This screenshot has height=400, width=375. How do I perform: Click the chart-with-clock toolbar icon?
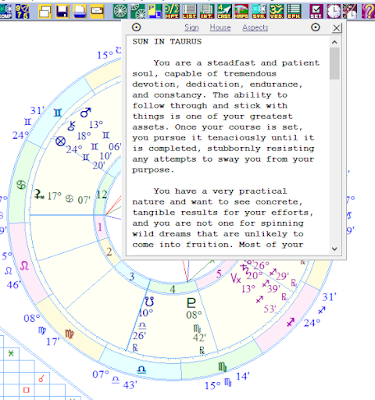350,11
